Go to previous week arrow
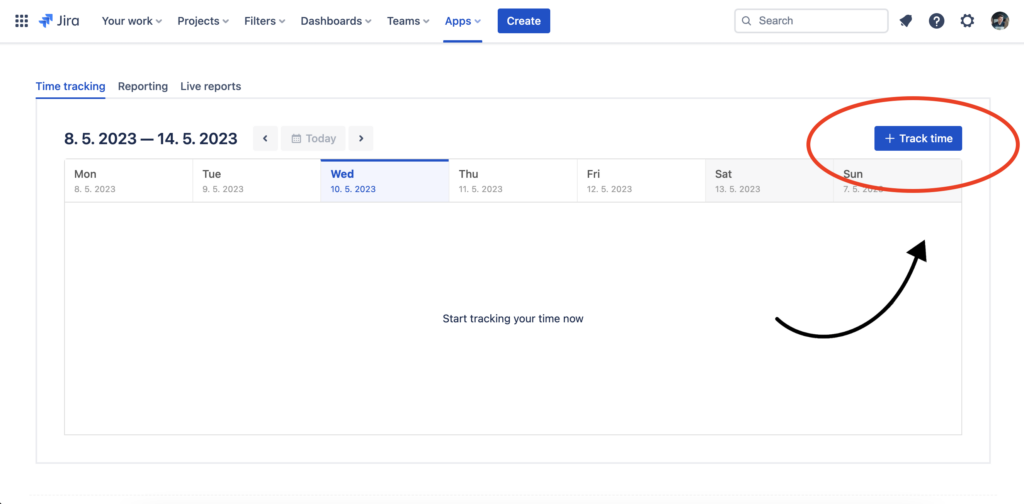This screenshot has width=1024, height=504. (265, 138)
